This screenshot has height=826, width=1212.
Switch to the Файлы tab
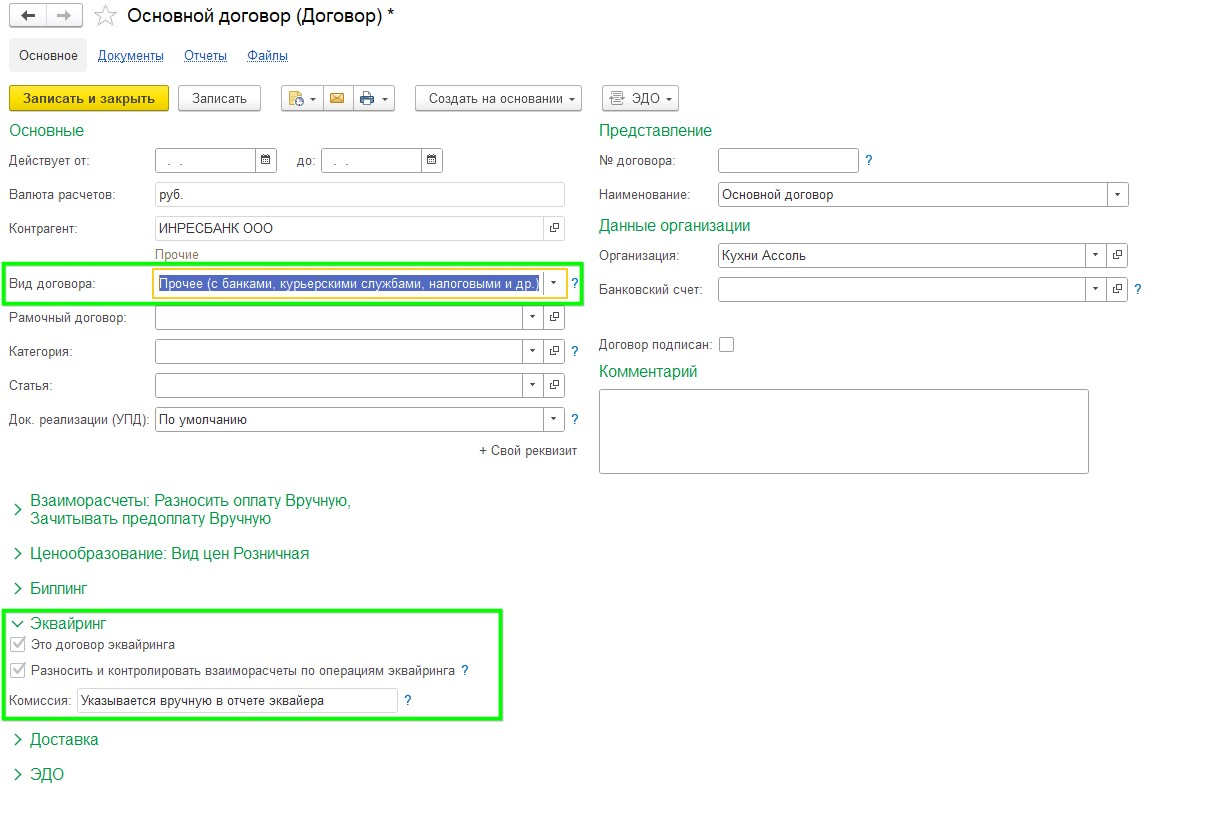tap(268, 56)
